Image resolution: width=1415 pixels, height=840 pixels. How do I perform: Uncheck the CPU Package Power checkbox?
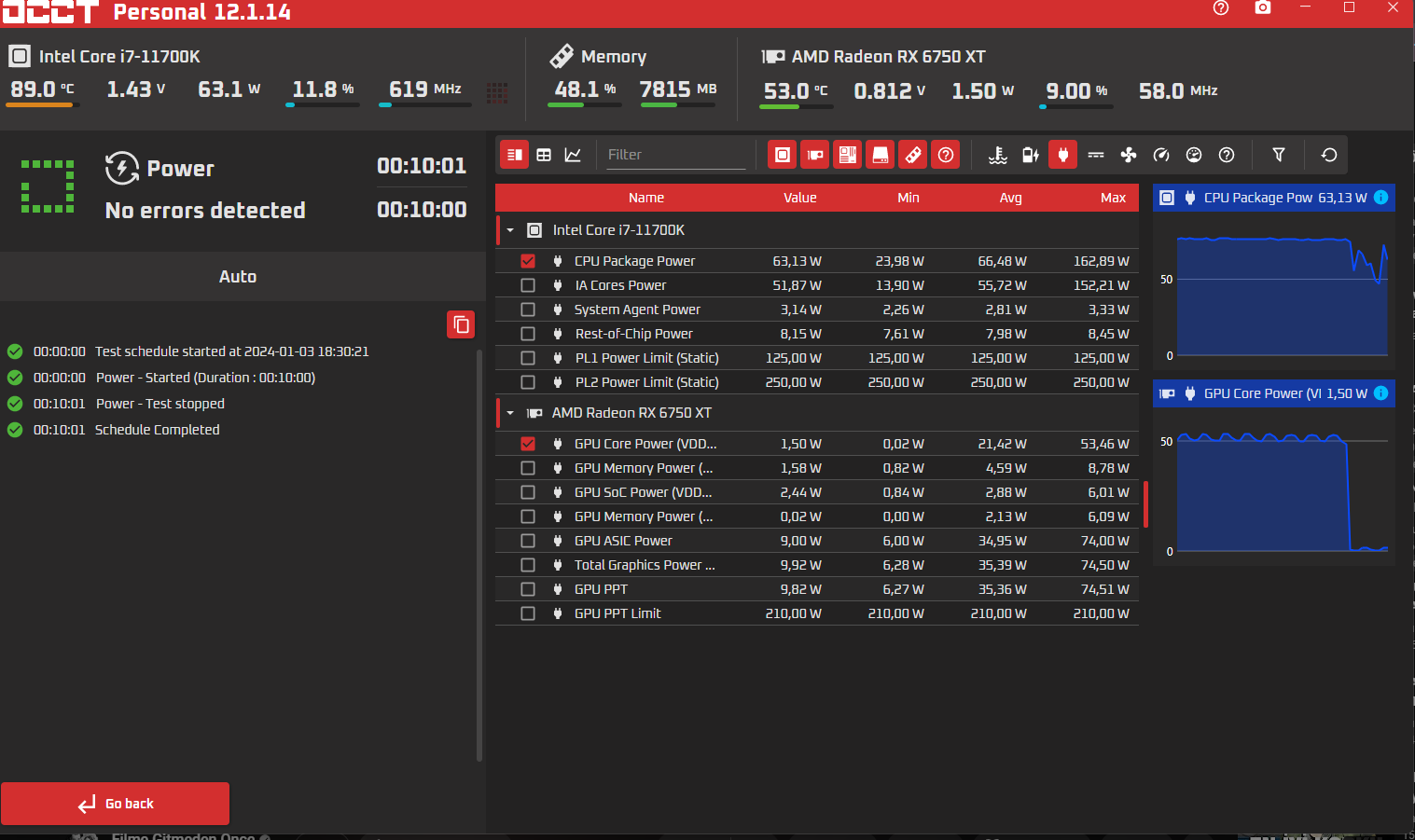pyautogui.click(x=528, y=261)
